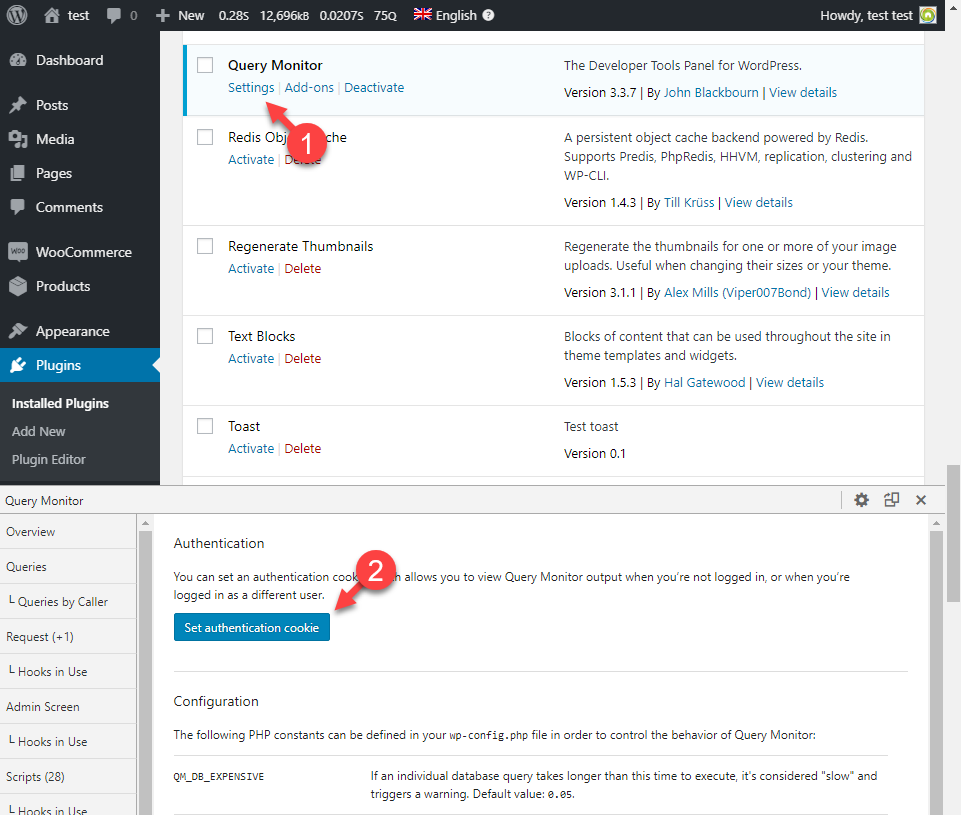Viewport: 961px width, 815px height.
Task: Click the Appearance paintbrush icon
Action: (x=18, y=331)
